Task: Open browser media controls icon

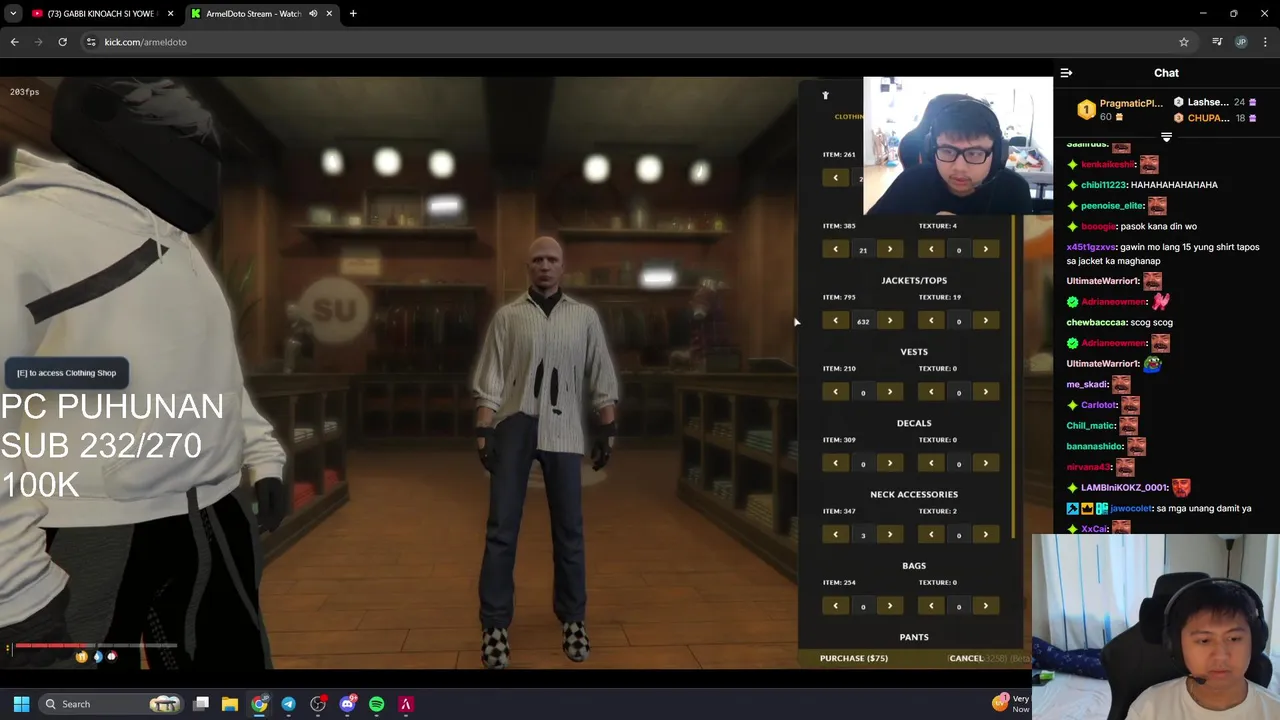Action: (x=1217, y=42)
